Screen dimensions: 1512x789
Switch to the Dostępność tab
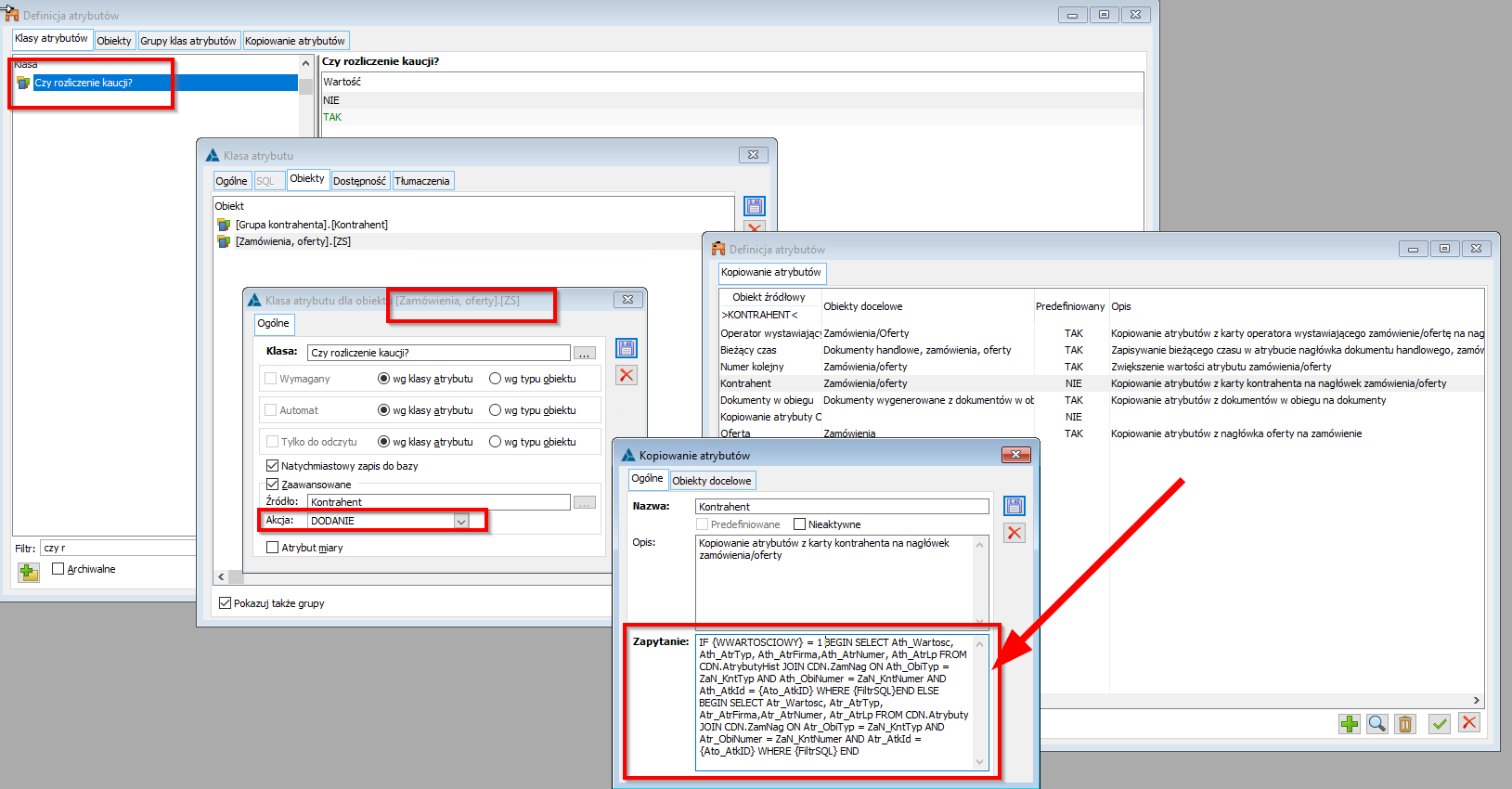click(x=359, y=181)
